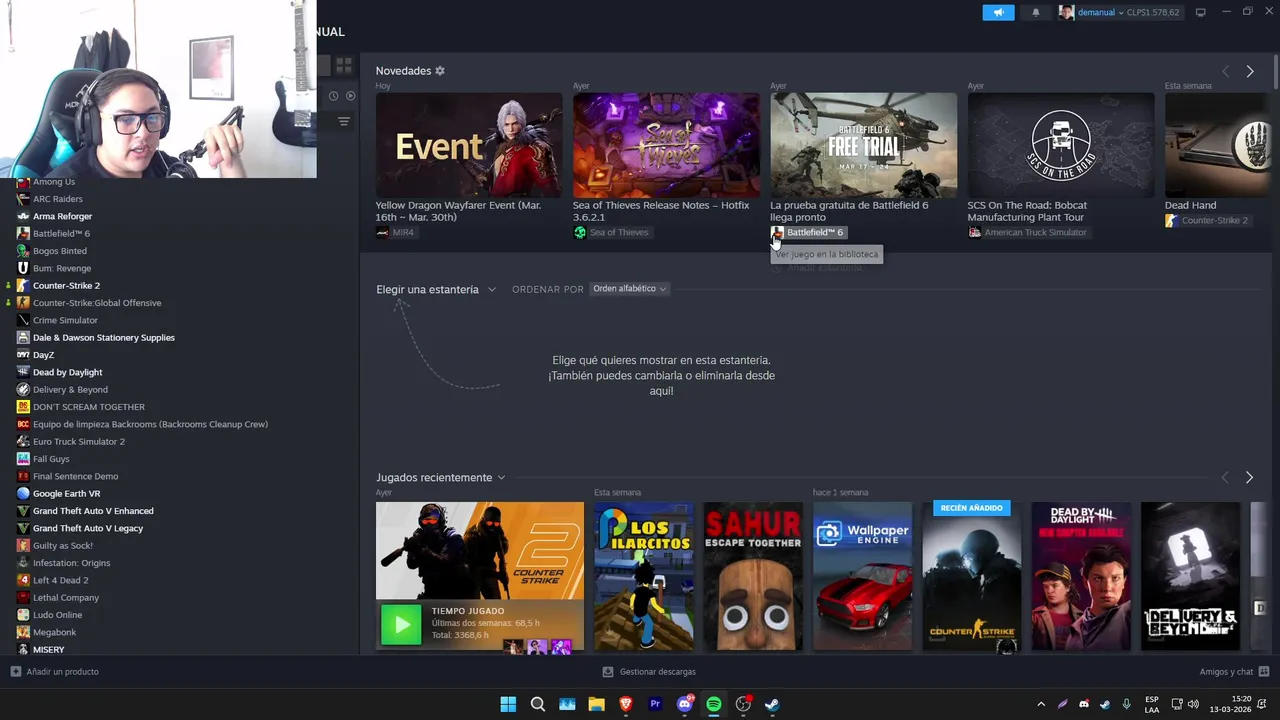
Task: Select ARC Raiders in library list
Action: point(58,199)
